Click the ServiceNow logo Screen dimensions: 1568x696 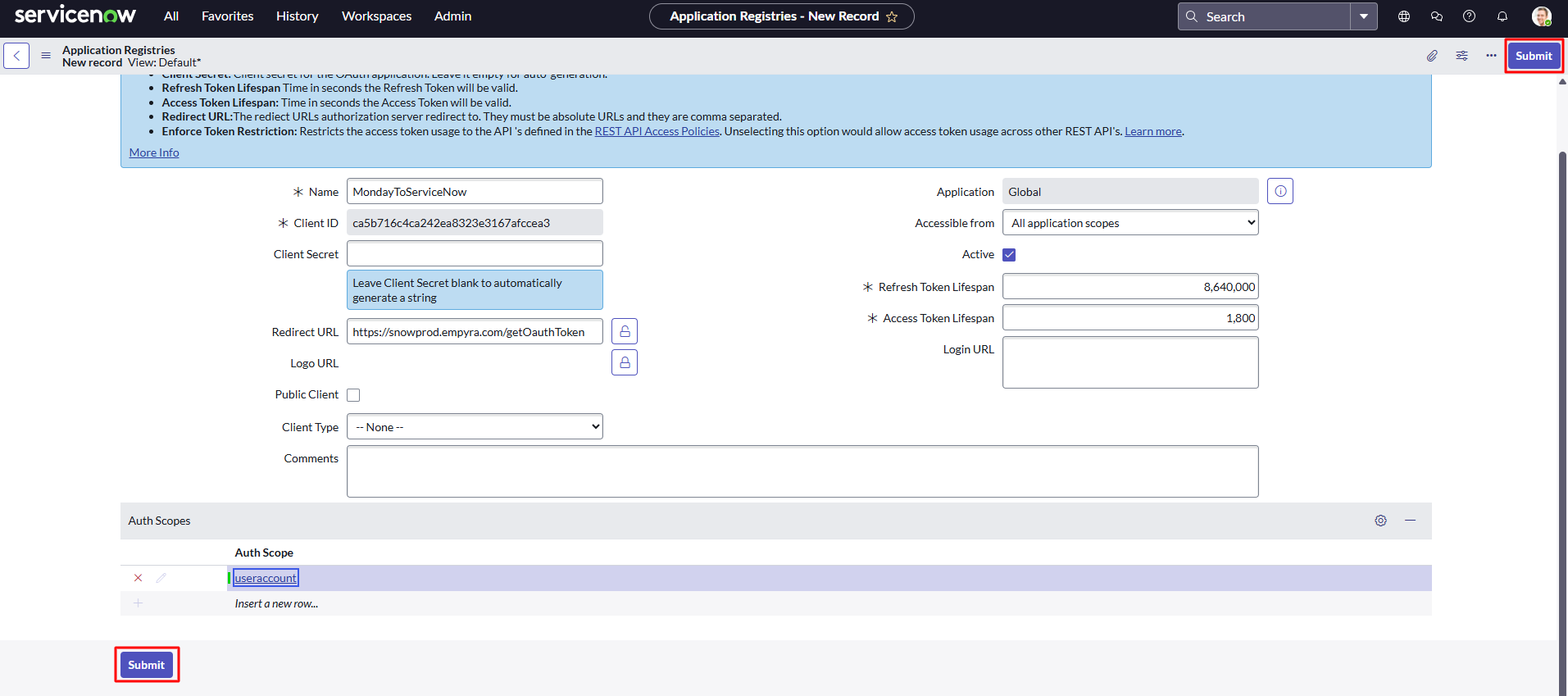click(x=75, y=16)
